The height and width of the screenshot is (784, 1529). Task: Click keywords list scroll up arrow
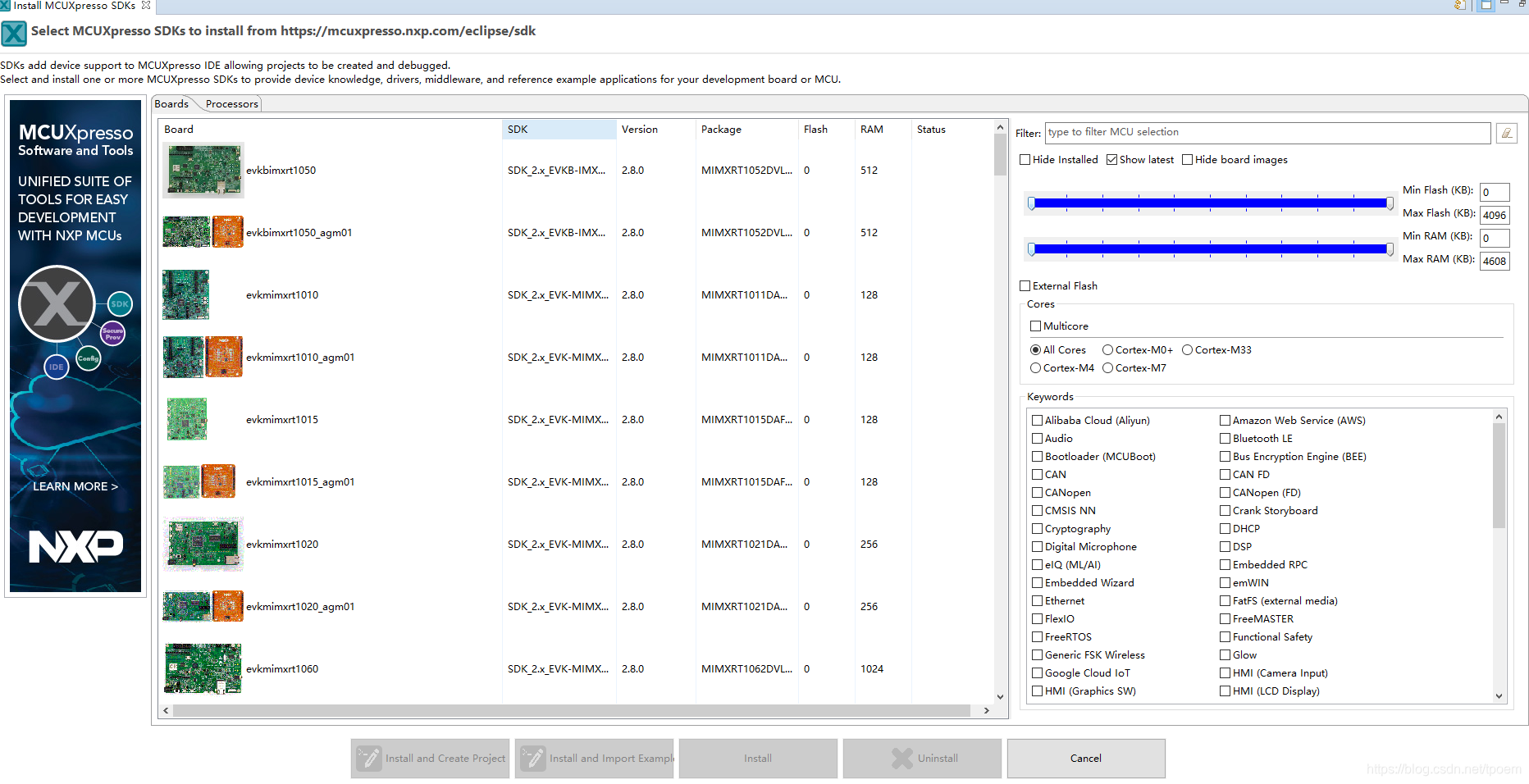click(x=1499, y=417)
